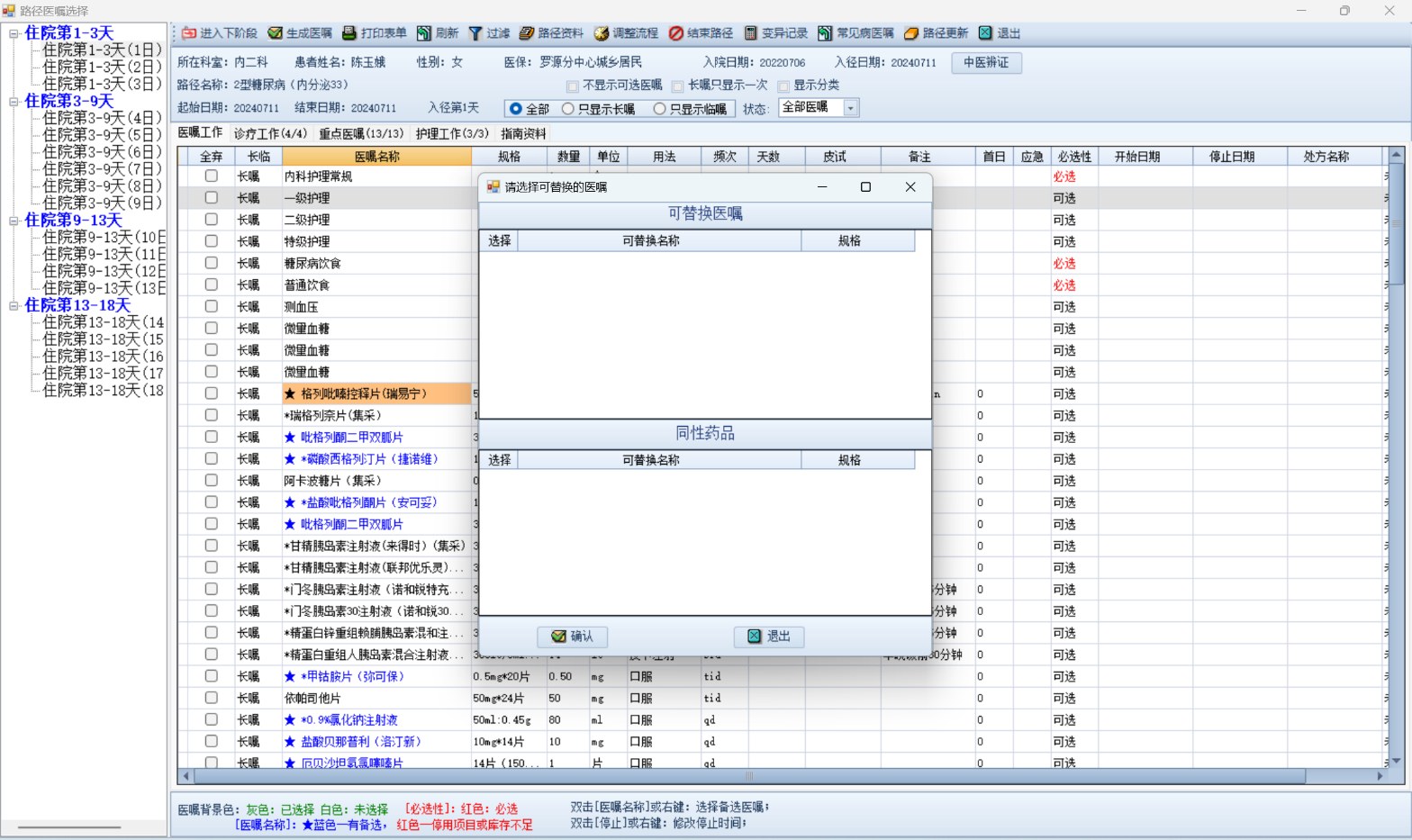Collapse the 住院第3-9天 tree node
Image resolution: width=1412 pixels, height=840 pixels.
click(x=14, y=102)
